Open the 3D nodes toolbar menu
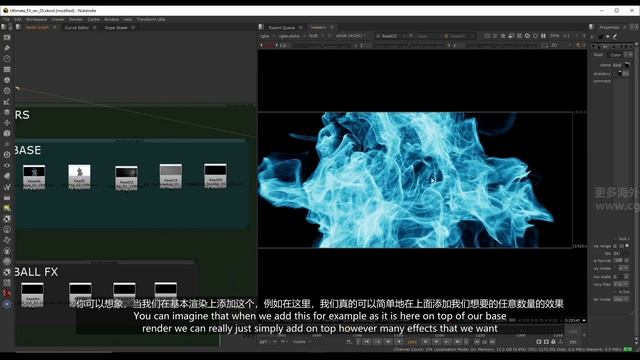This screenshot has width=640, height=360. tap(7, 133)
